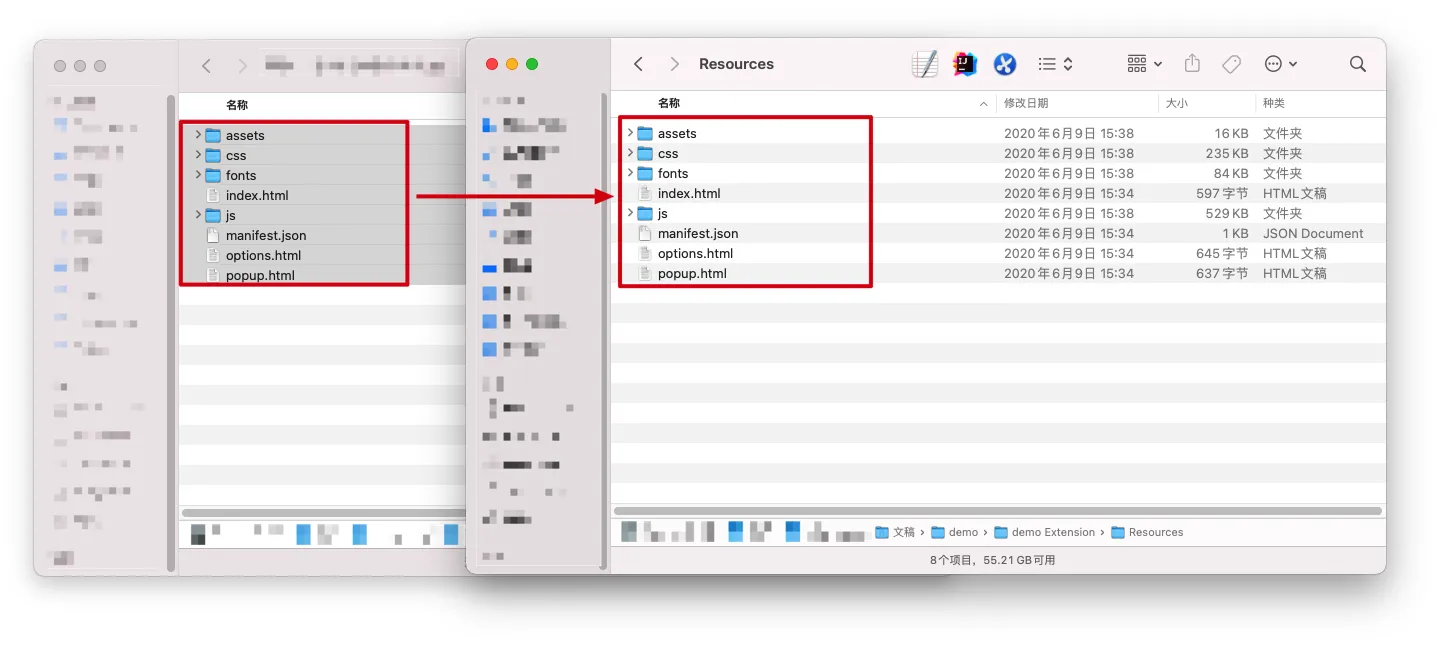Expand the css folder in Resources window
Viewport: 1442px width, 648px height.
click(630, 153)
